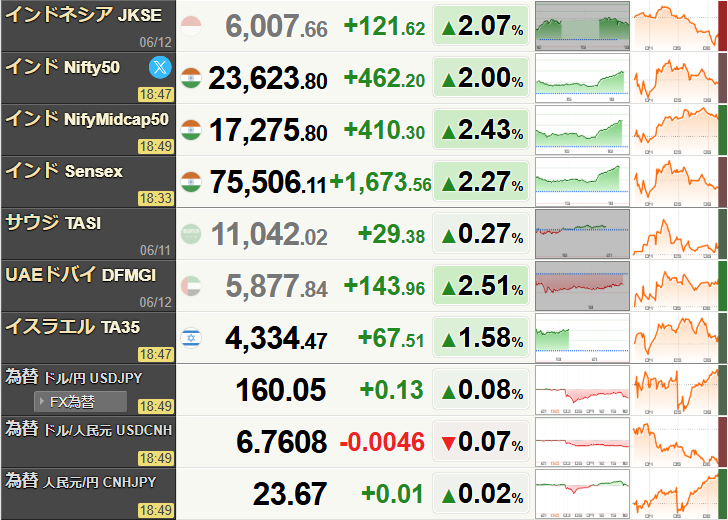Click the 18:33 timestamp on Sensex row

[x=156, y=198]
